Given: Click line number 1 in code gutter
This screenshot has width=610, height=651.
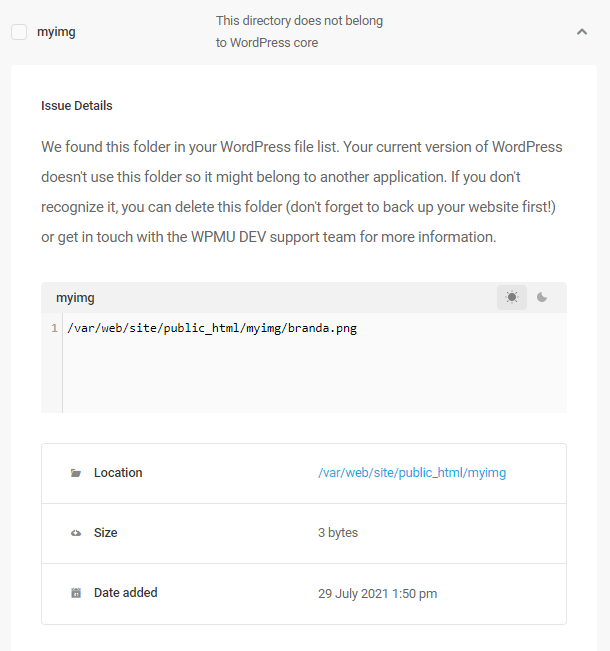Looking at the screenshot, I should pyautogui.click(x=54, y=328).
